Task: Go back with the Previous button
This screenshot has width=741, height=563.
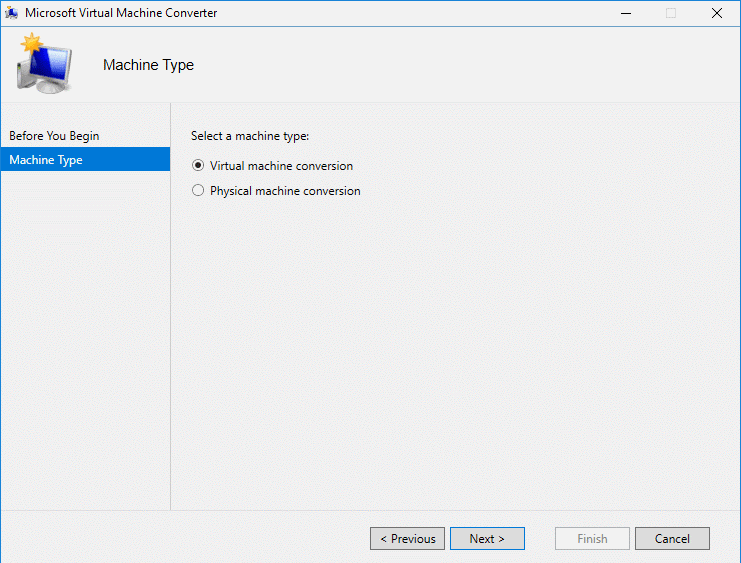Action: [x=407, y=538]
